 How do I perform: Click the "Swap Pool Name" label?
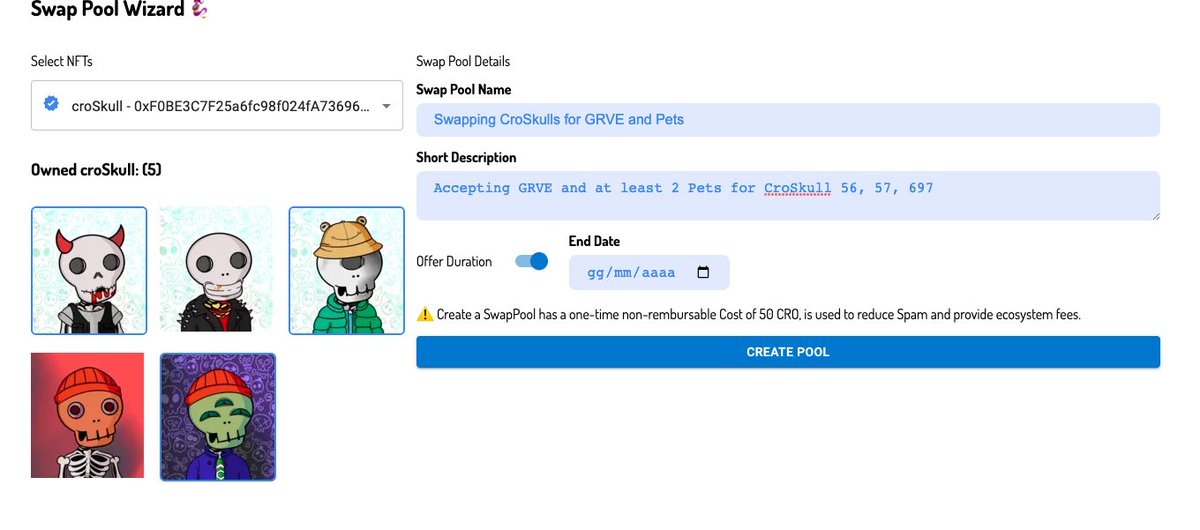tap(464, 89)
